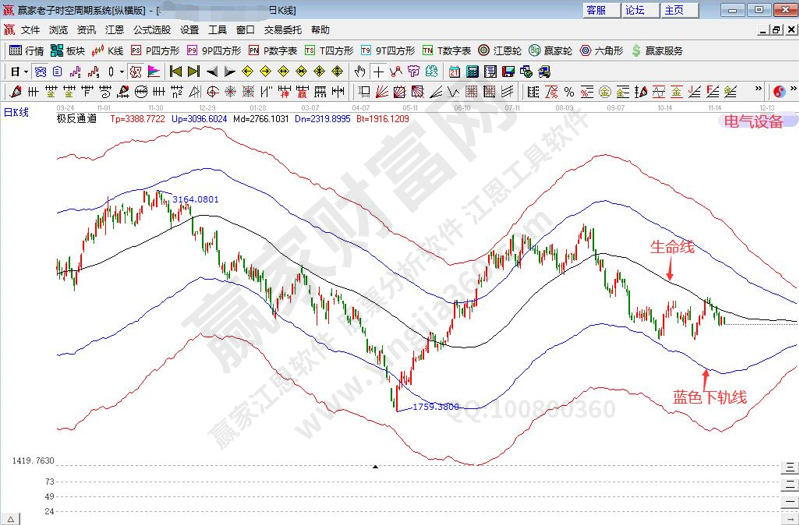Click the 日K线 period label above the chart

[16, 112]
